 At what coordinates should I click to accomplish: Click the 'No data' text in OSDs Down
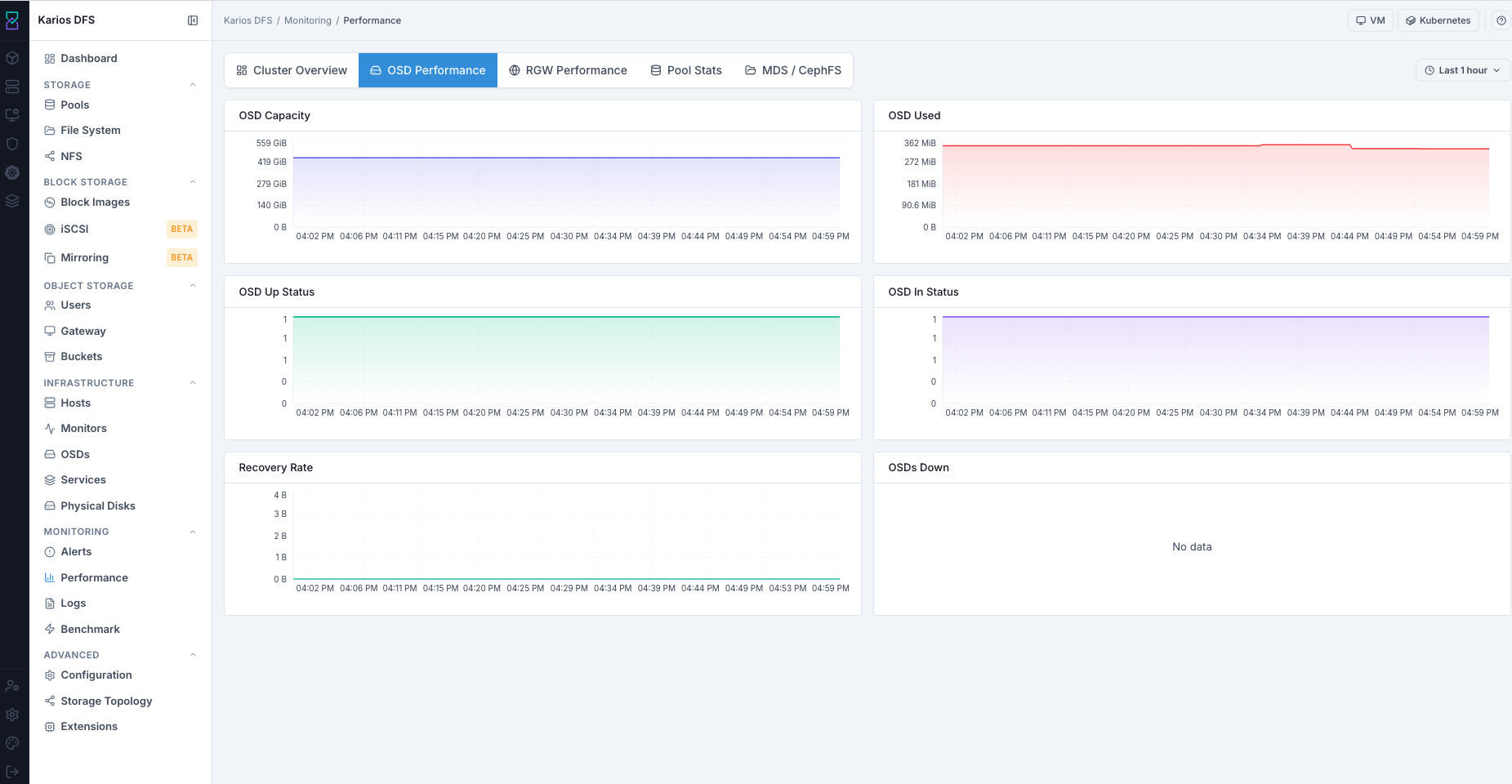(1192, 547)
